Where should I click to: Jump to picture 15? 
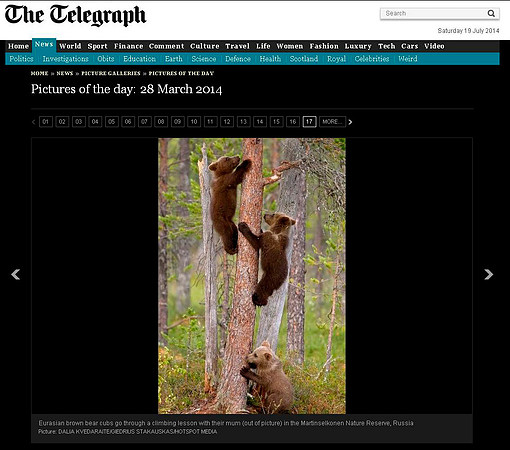point(276,122)
